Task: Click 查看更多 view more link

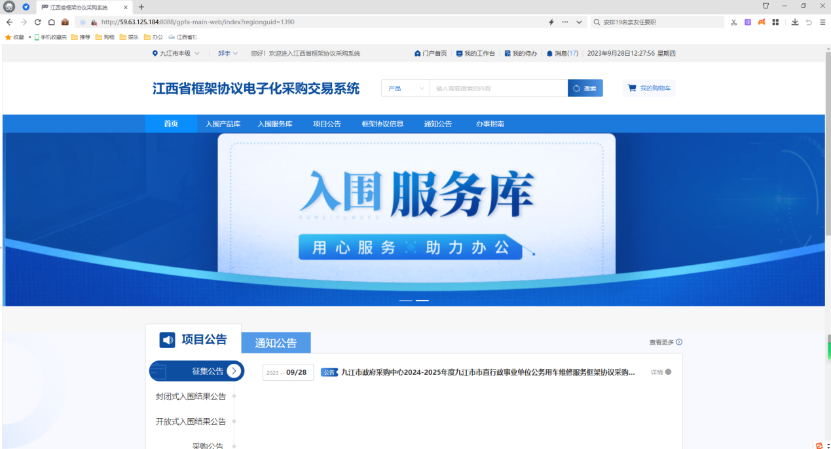Action: click(x=665, y=342)
